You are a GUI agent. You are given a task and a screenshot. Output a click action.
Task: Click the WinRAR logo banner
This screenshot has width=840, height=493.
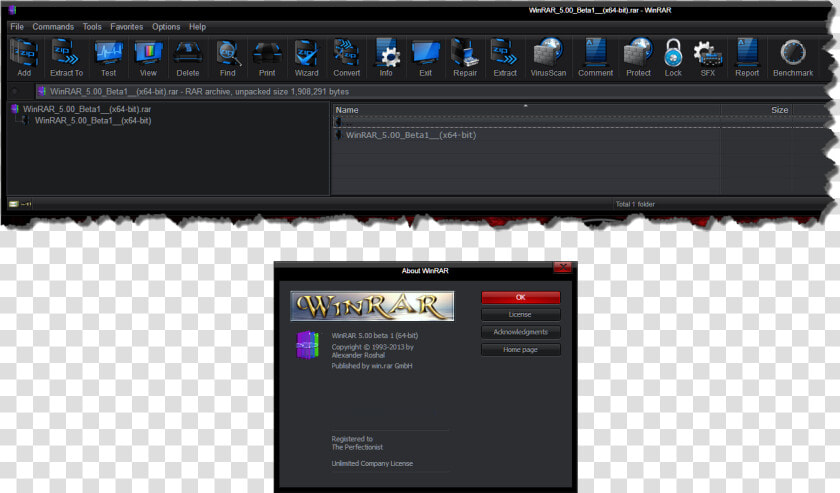pos(372,306)
